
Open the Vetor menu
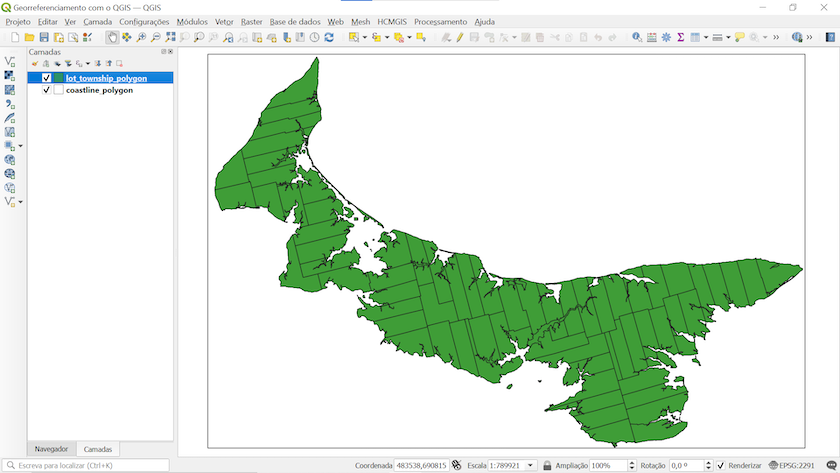point(224,21)
